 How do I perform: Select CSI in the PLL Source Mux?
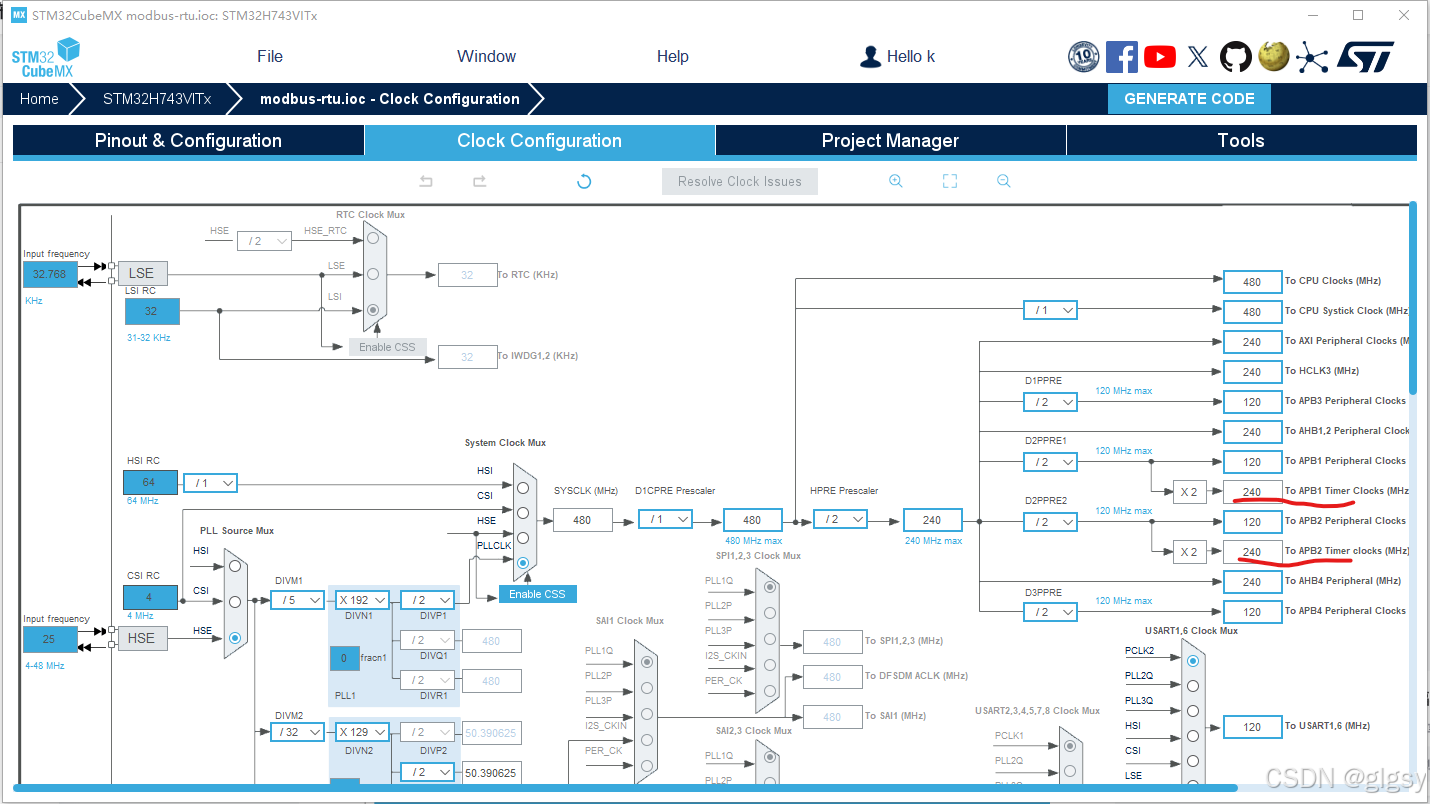tap(234, 602)
